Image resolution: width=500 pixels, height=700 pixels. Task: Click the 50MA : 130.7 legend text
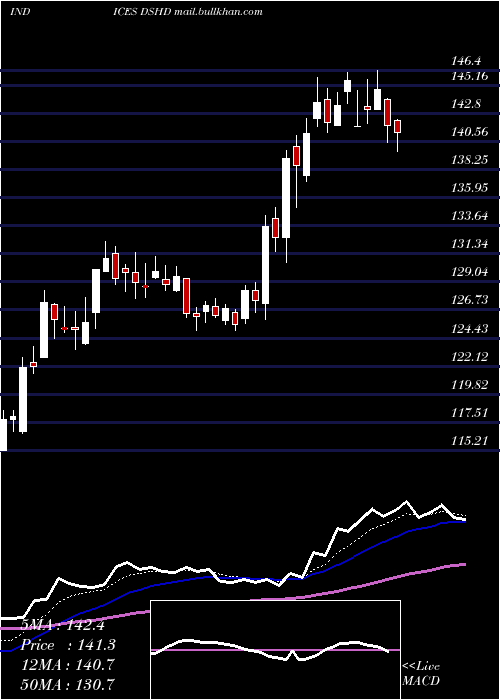click(x=68, y=684)
